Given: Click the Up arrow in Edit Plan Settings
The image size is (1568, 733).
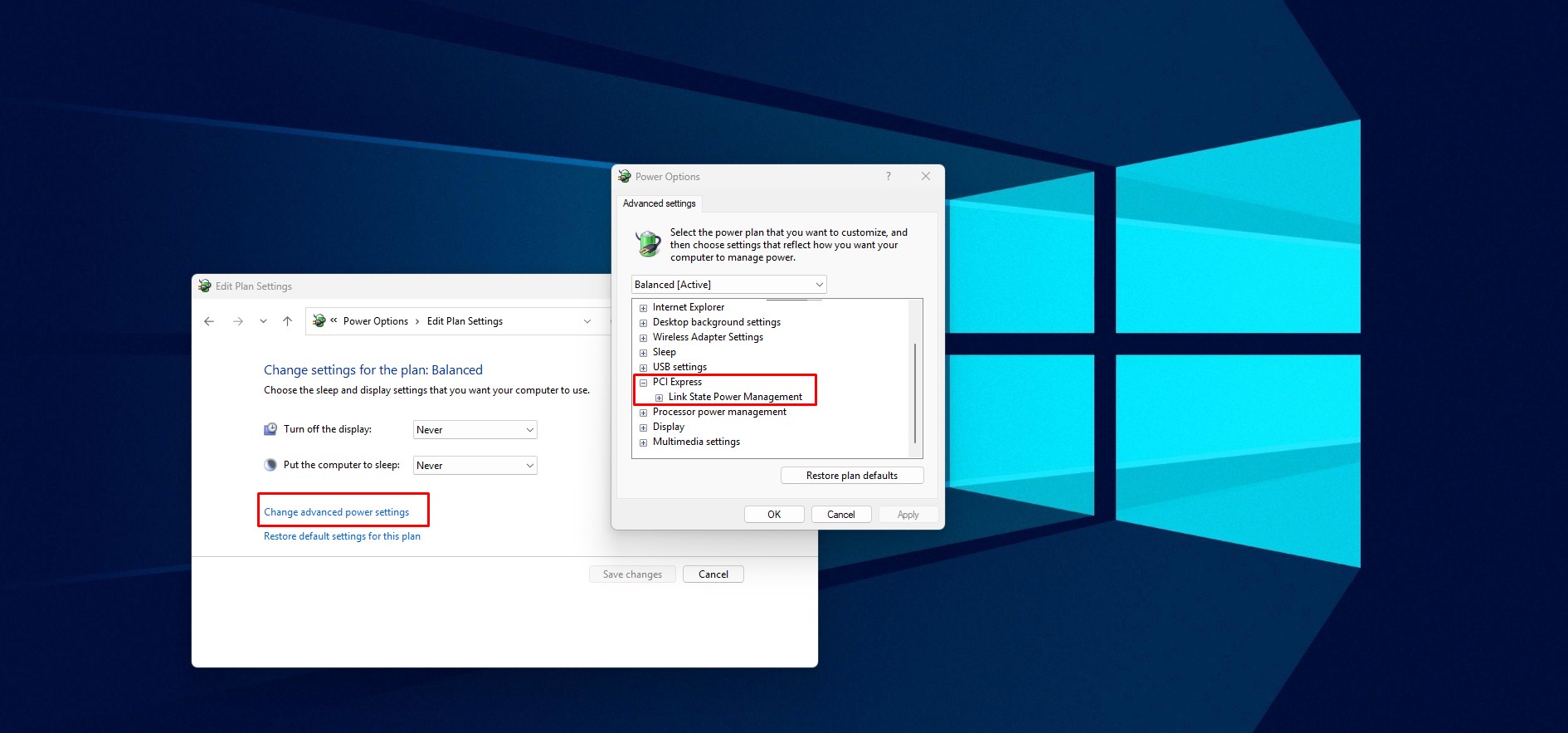Looking at the screenshot, I should pos(287,321).
